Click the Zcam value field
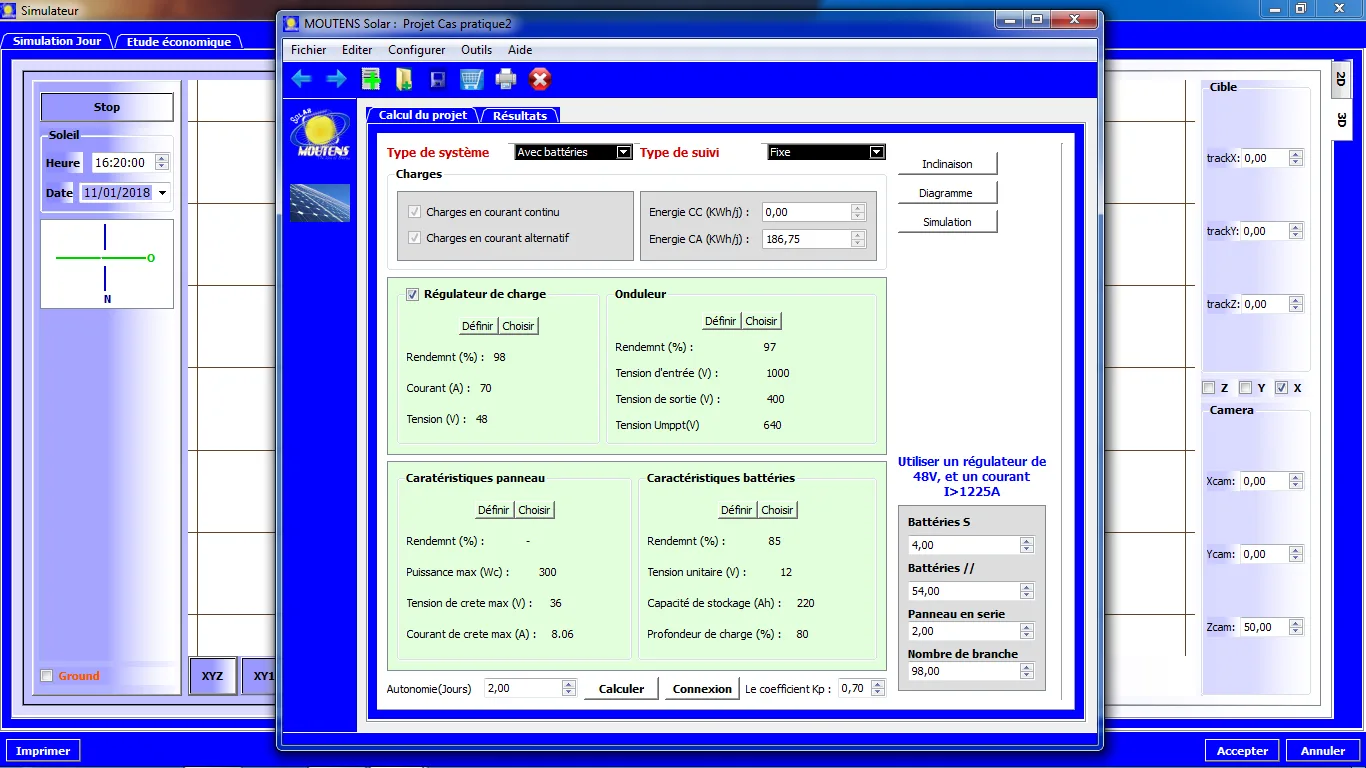 [1264, 627]
